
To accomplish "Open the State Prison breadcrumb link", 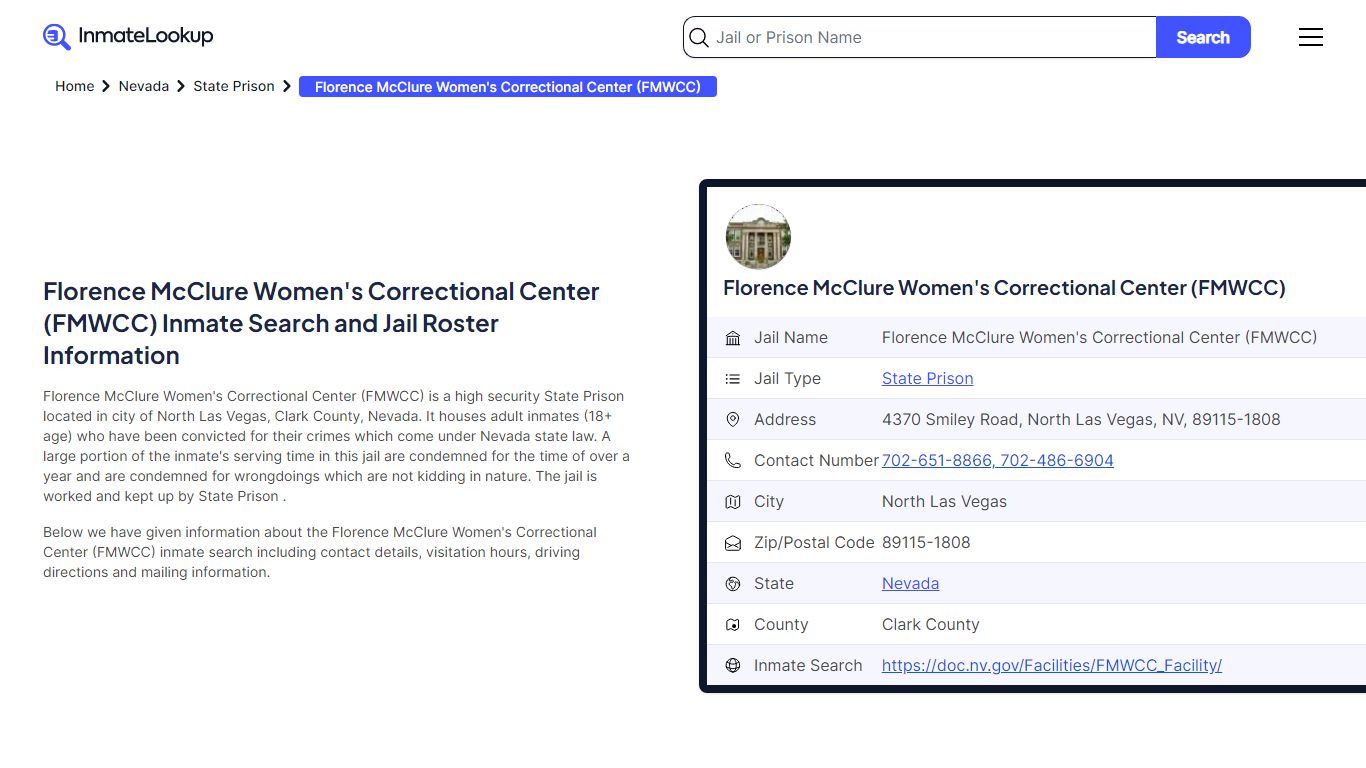I will tap(234, 87).
